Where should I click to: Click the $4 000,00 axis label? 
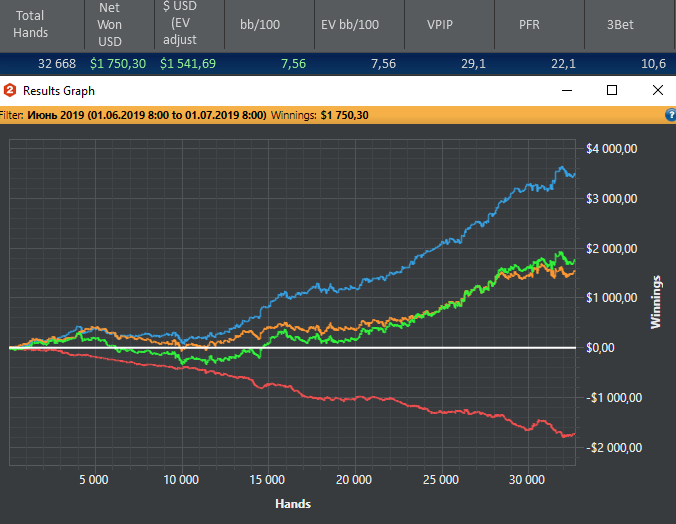coord(611,149)
